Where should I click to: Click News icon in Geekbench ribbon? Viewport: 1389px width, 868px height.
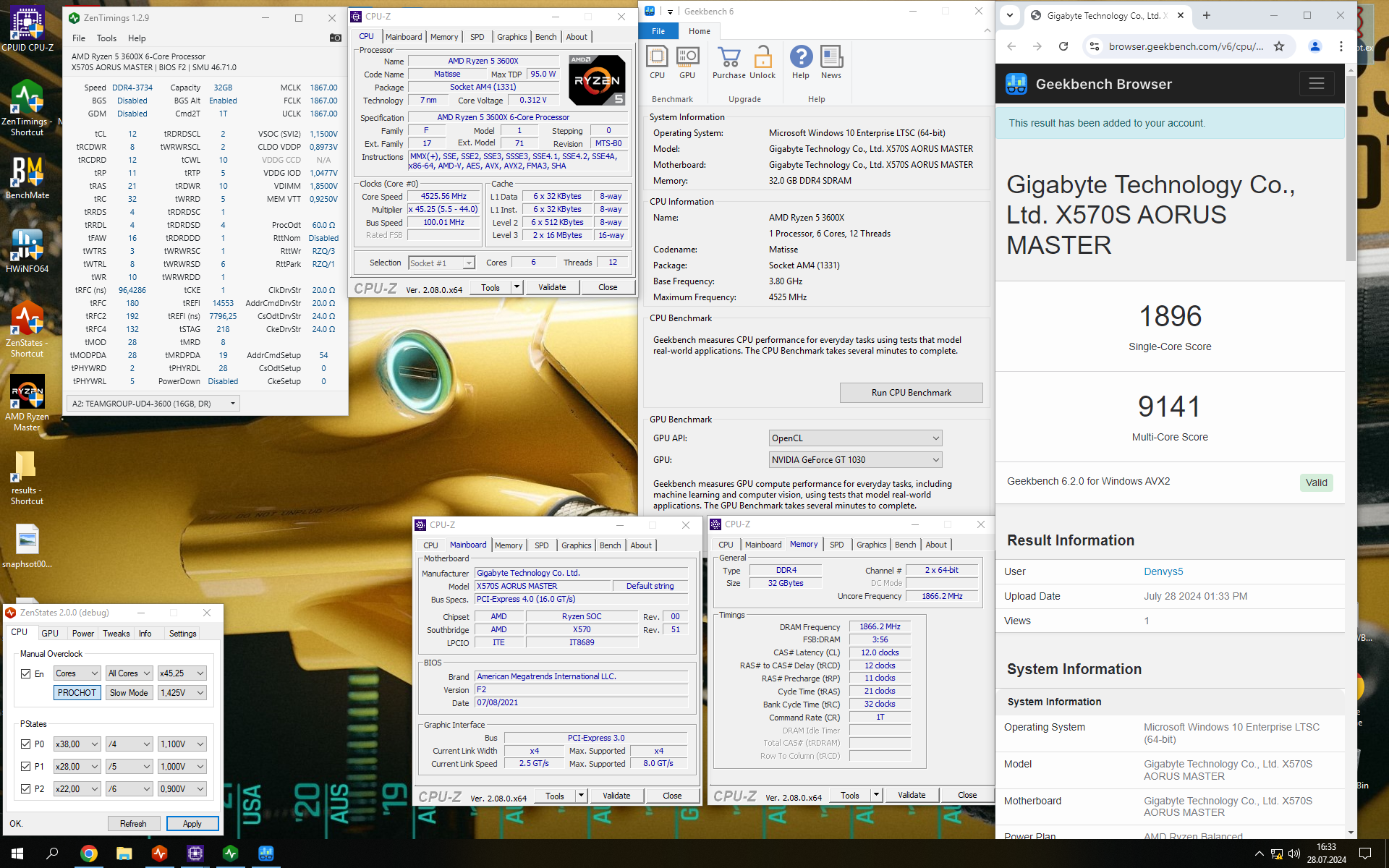(x=831, y=62)
